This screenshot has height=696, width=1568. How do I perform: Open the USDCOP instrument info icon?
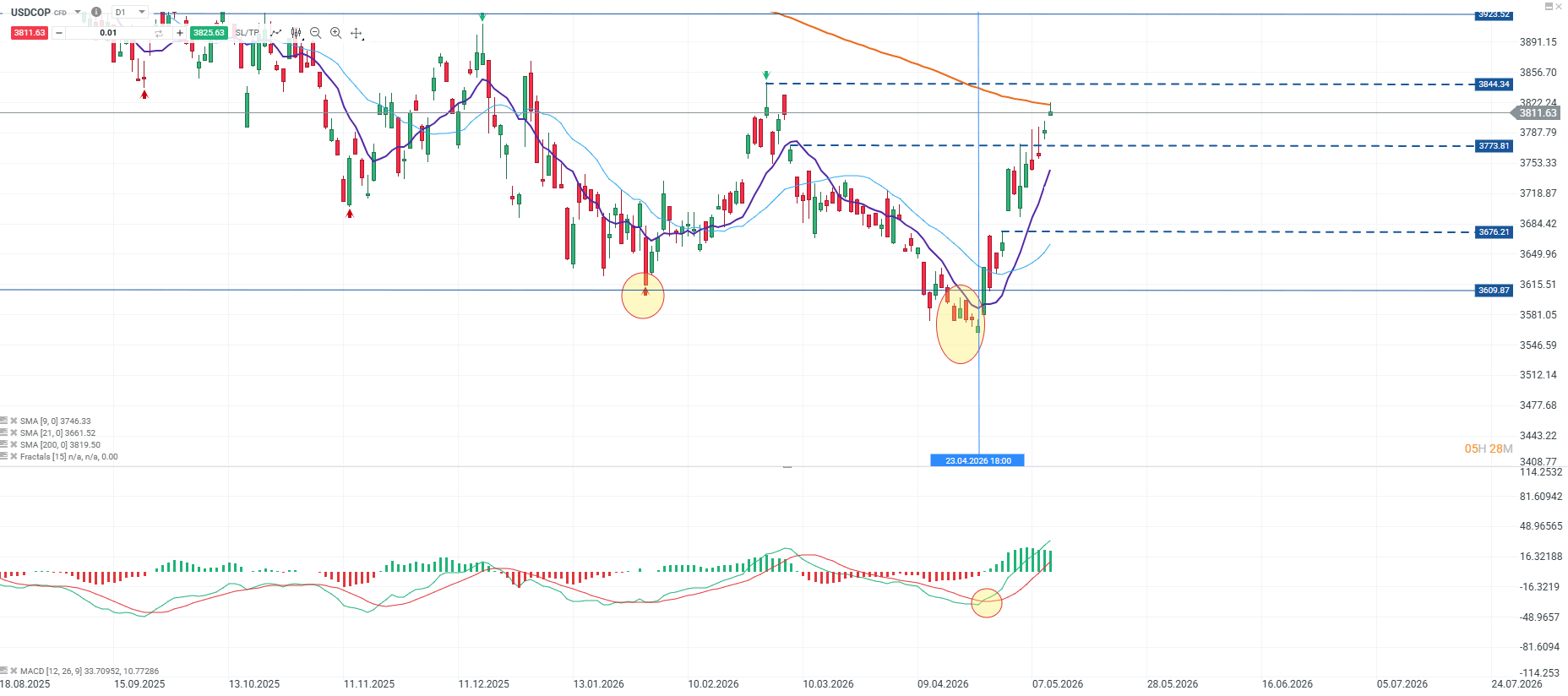pos(96,12)
